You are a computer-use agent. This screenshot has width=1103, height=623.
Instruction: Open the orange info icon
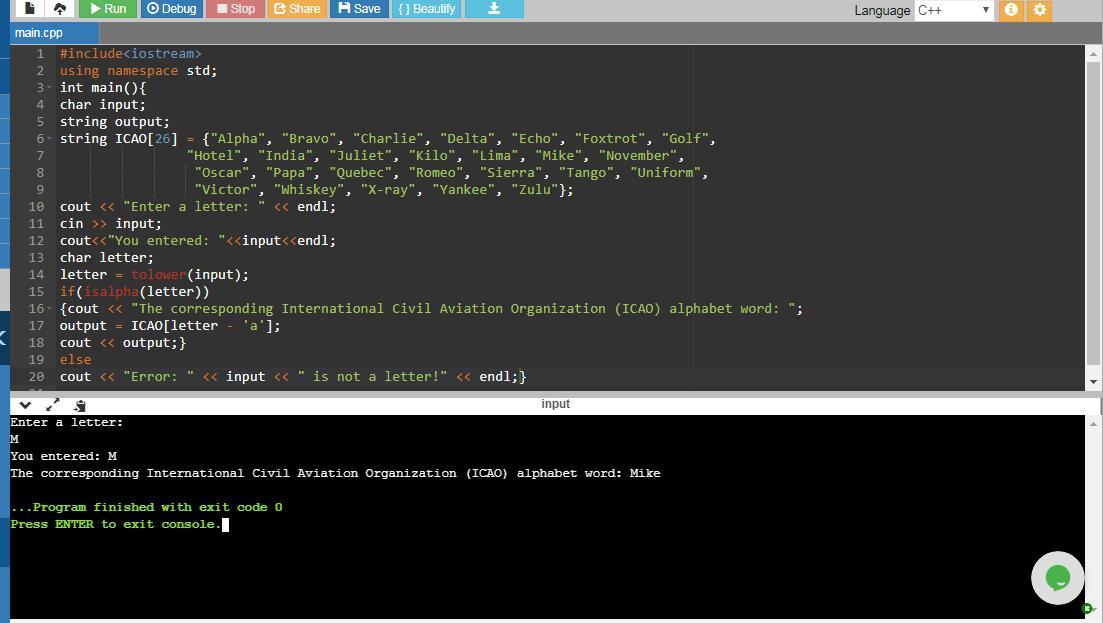coord(1011,10)
